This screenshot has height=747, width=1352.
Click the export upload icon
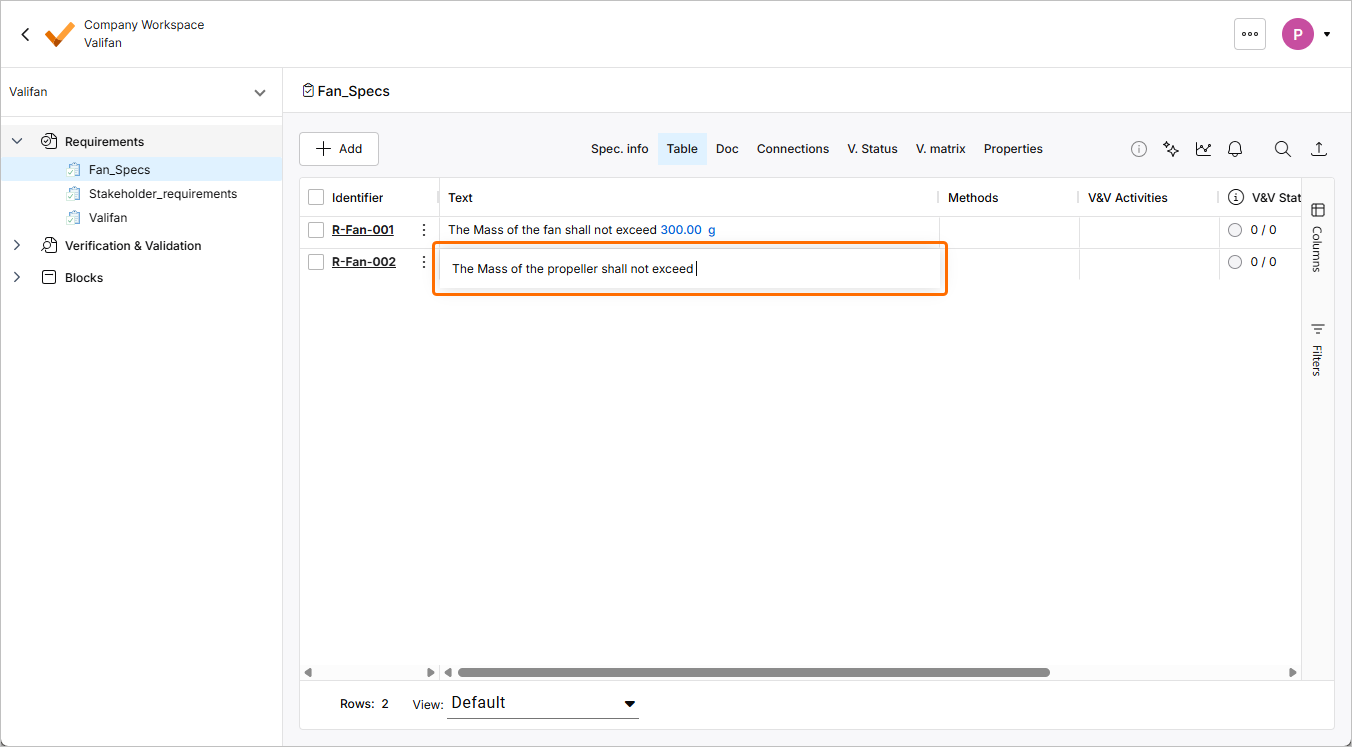click(x=1319, y=149)
